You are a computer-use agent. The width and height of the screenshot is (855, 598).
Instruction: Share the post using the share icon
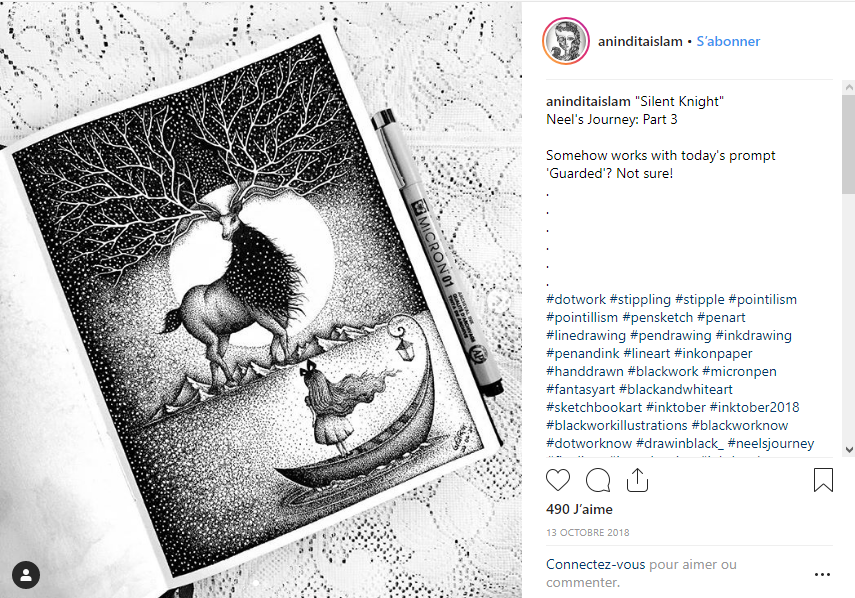(x=637, y=480)
